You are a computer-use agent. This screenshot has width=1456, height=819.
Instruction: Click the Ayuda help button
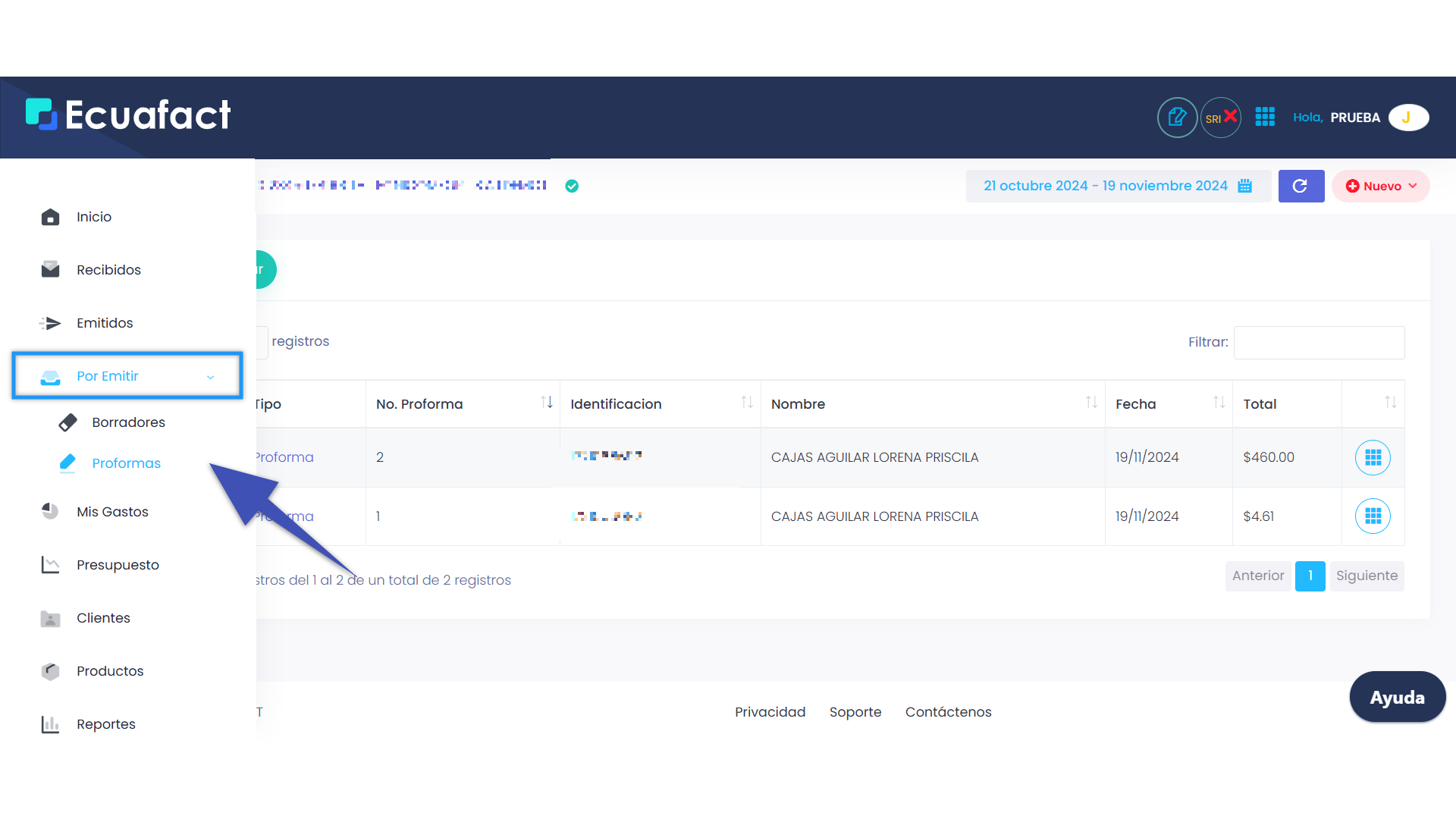click(1397, 697)
